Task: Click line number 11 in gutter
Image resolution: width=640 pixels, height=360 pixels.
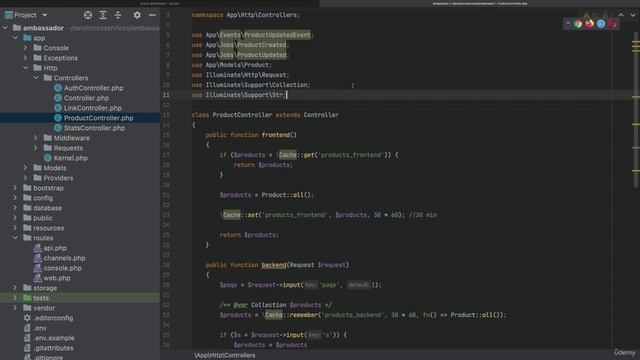Action: coord(166,95)
